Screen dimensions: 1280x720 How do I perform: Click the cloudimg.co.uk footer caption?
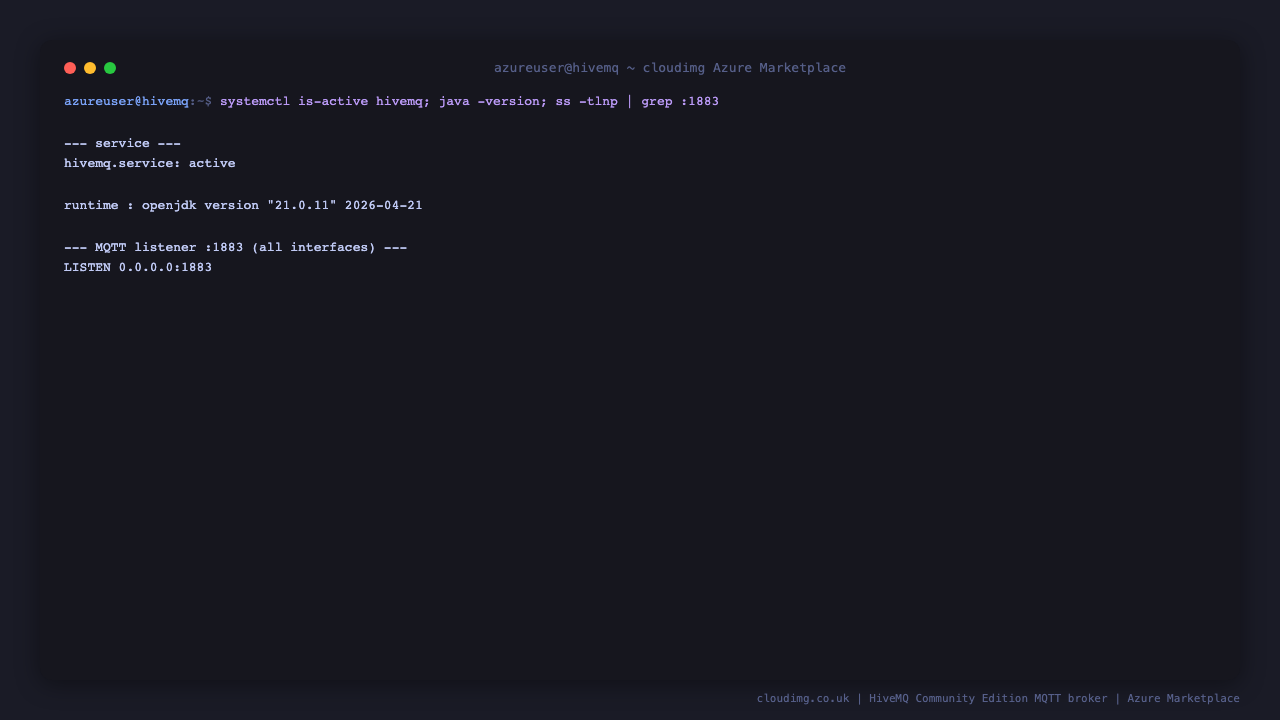coord(998,699)
